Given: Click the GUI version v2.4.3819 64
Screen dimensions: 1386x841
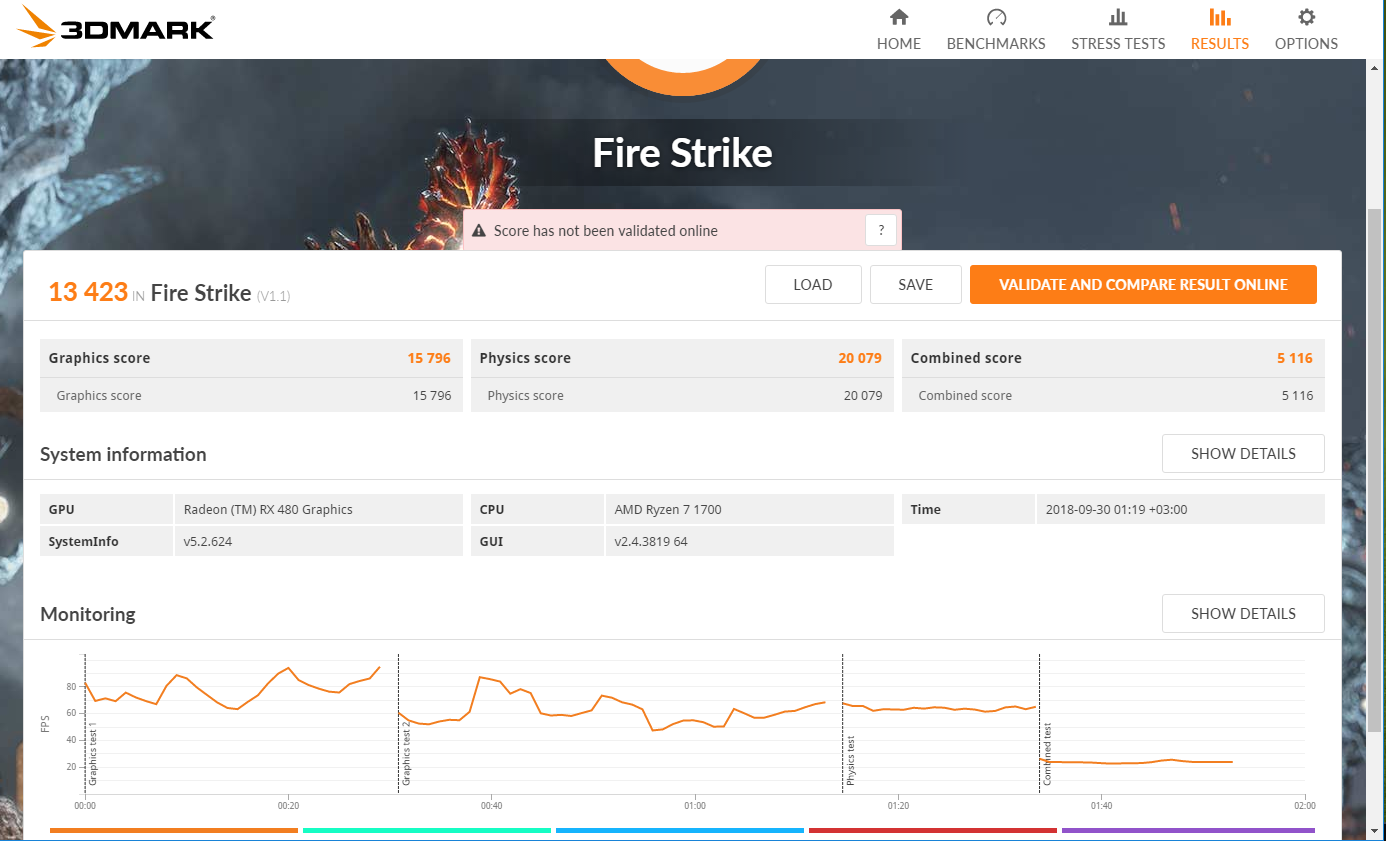Looking at the screenshot, I should tap(651, 541).
